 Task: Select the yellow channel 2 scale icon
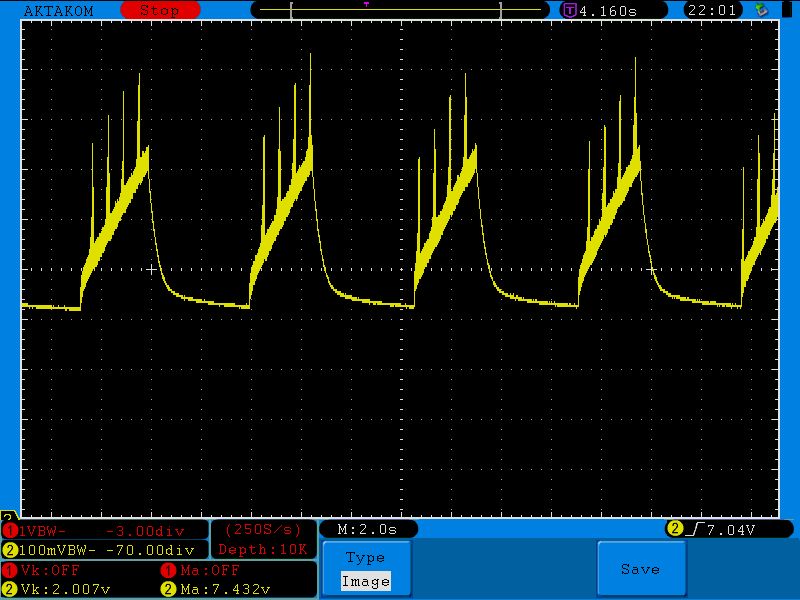point(10,549)
